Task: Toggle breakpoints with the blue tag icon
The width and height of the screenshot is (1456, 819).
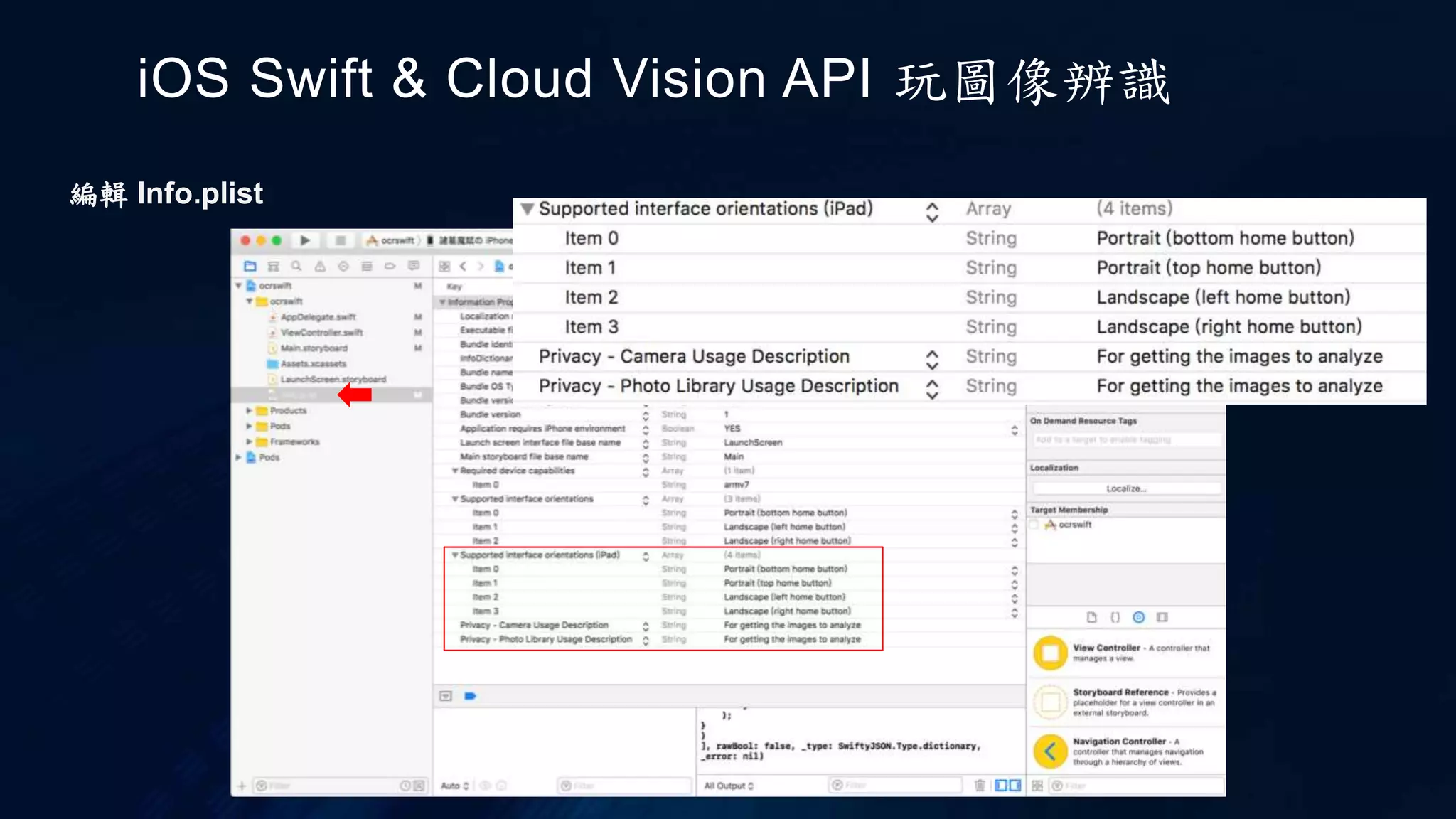Action: (x=470, y=696)
